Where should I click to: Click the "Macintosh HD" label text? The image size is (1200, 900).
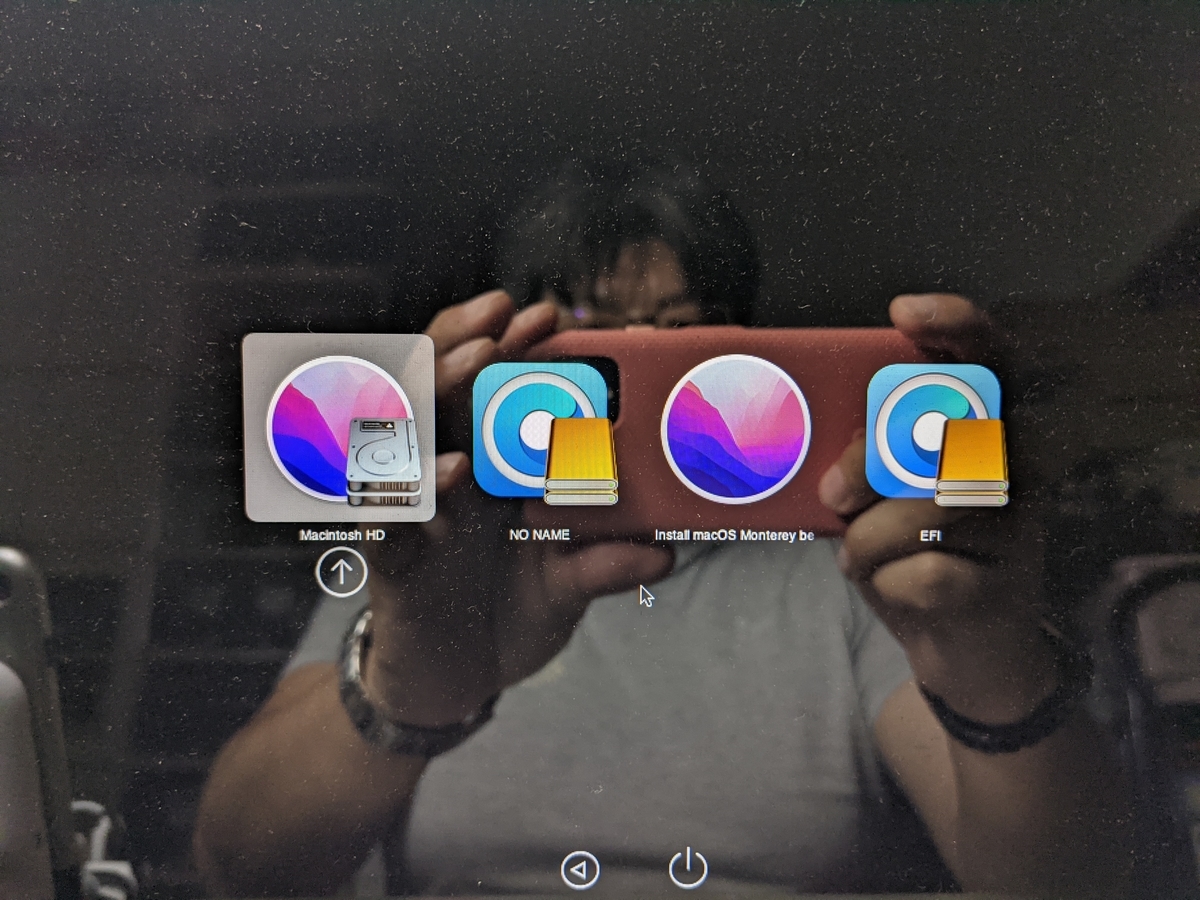(342, 535)
